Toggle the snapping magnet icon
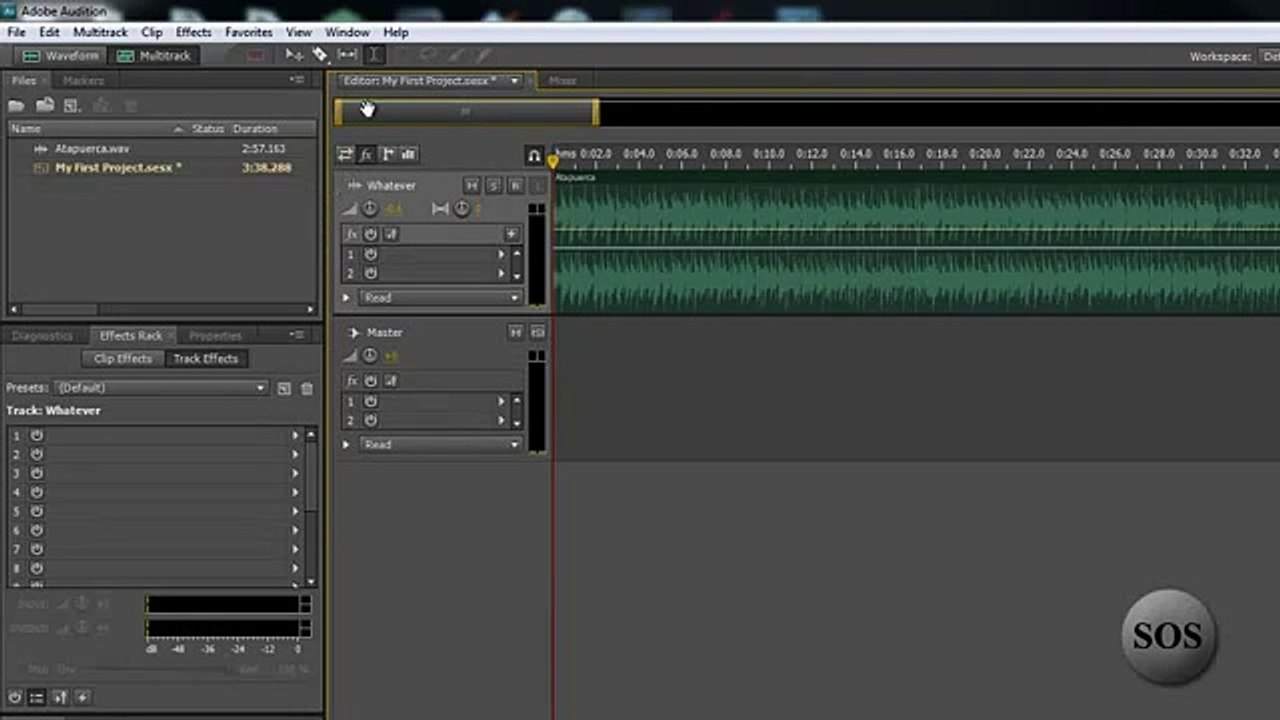This screenshot has width=1280, height=720. coord(534,156)
